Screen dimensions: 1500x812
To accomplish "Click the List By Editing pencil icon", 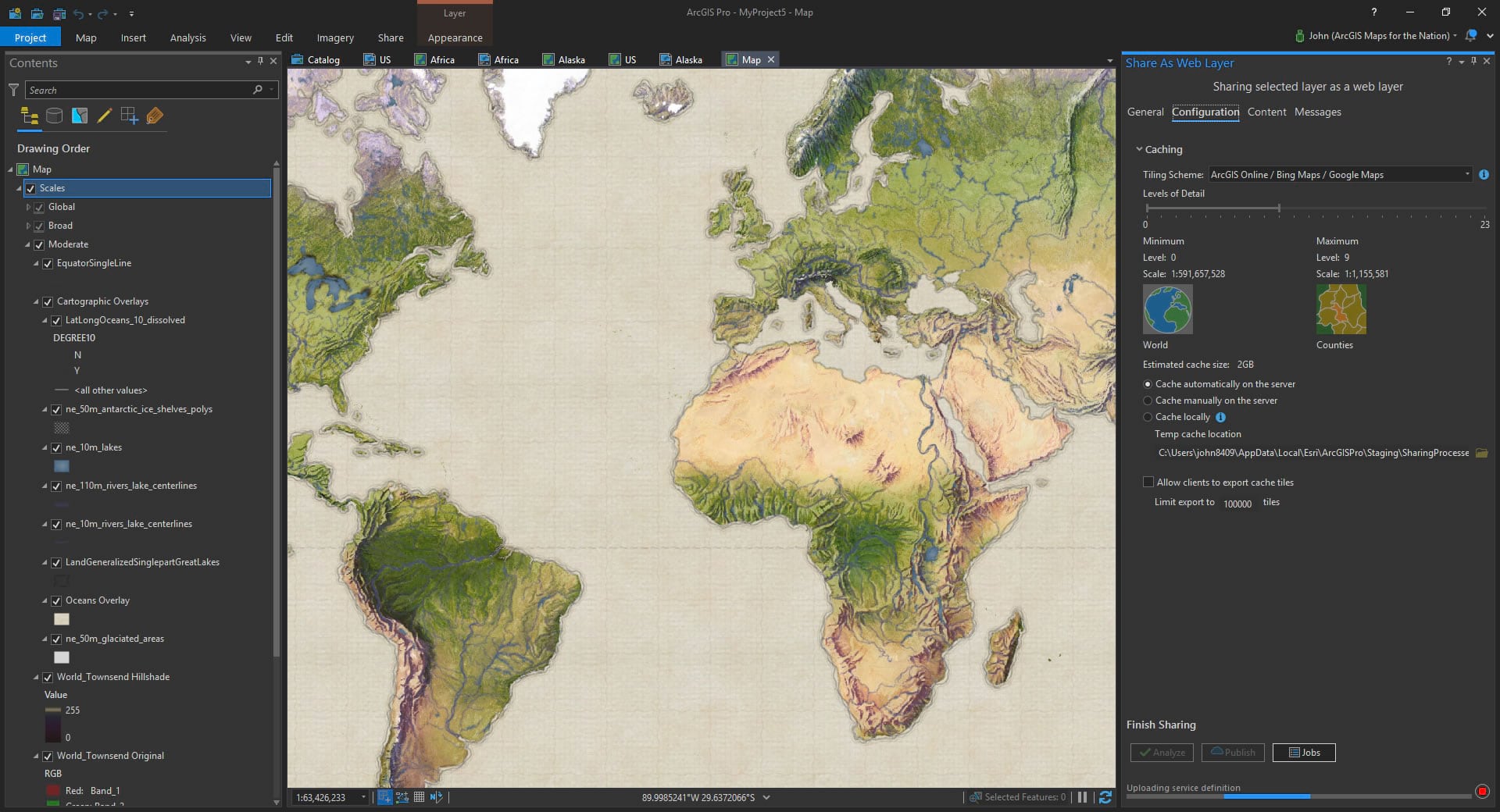I will [104, 116].
